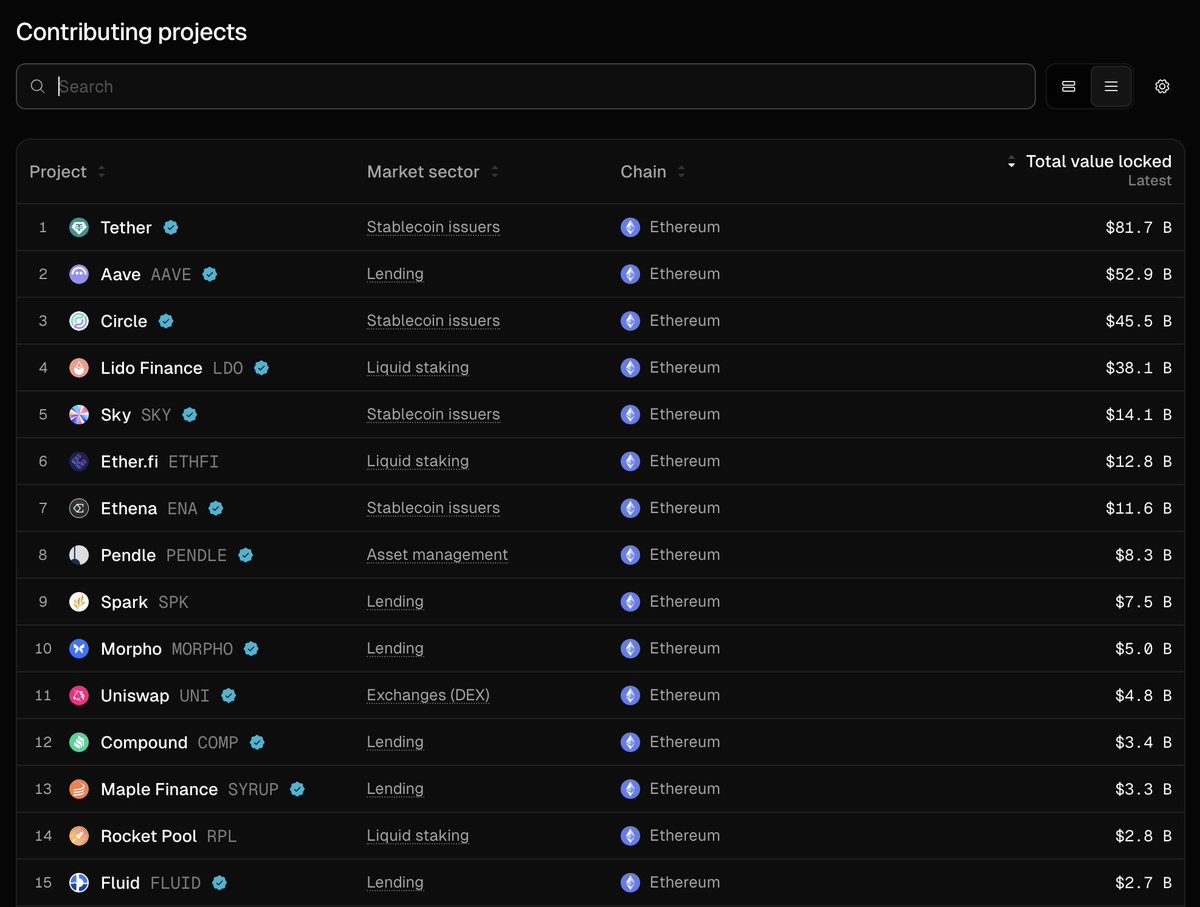Open table settings gear icon
Viewport: 1200px width, 907px height.
click(x=1162, y=87)
